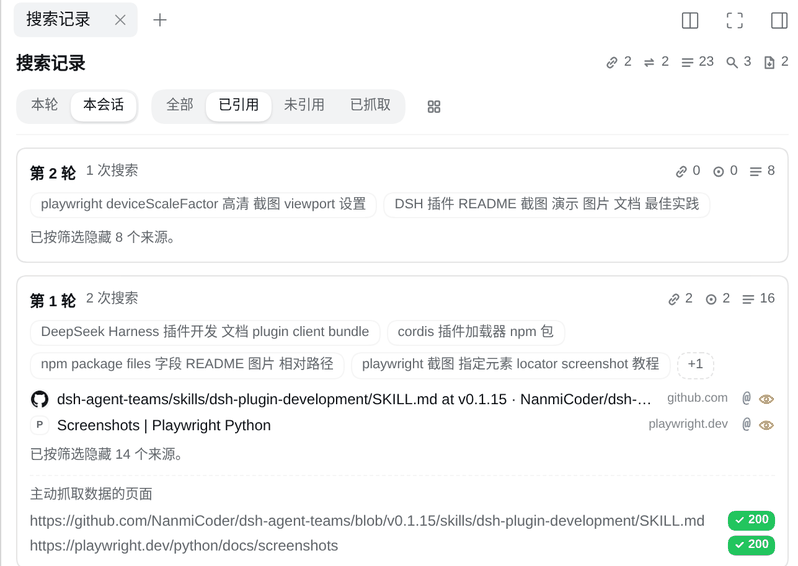
Task: Toggle eye icon on github.com row
Action: pyautogui.click(x=766, y=400)
